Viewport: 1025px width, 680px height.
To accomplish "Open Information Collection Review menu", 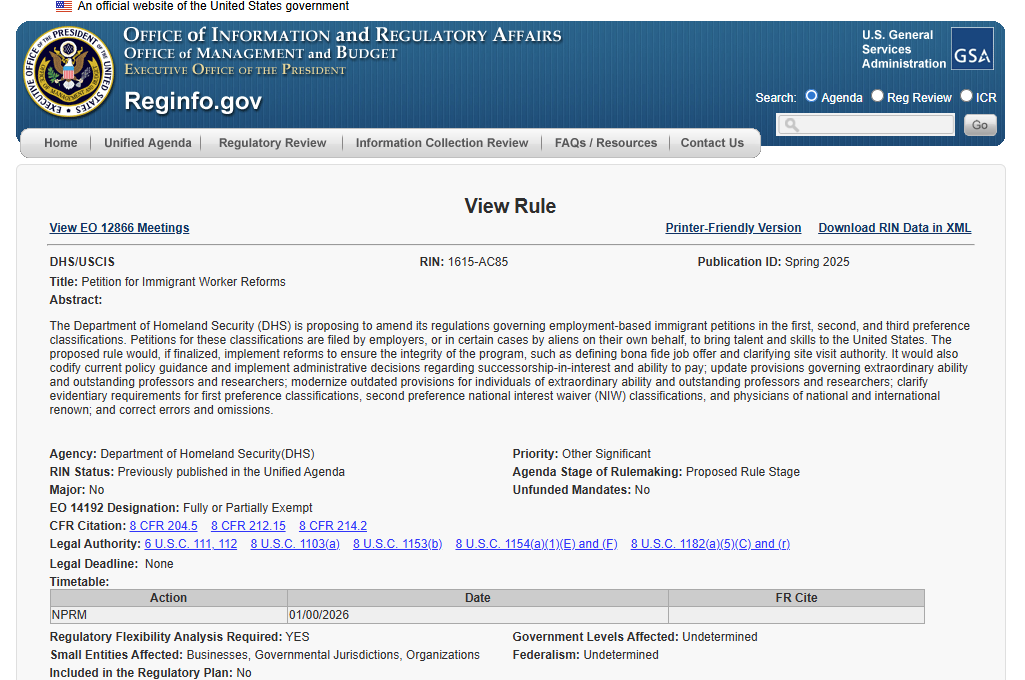I will [442, 143].
